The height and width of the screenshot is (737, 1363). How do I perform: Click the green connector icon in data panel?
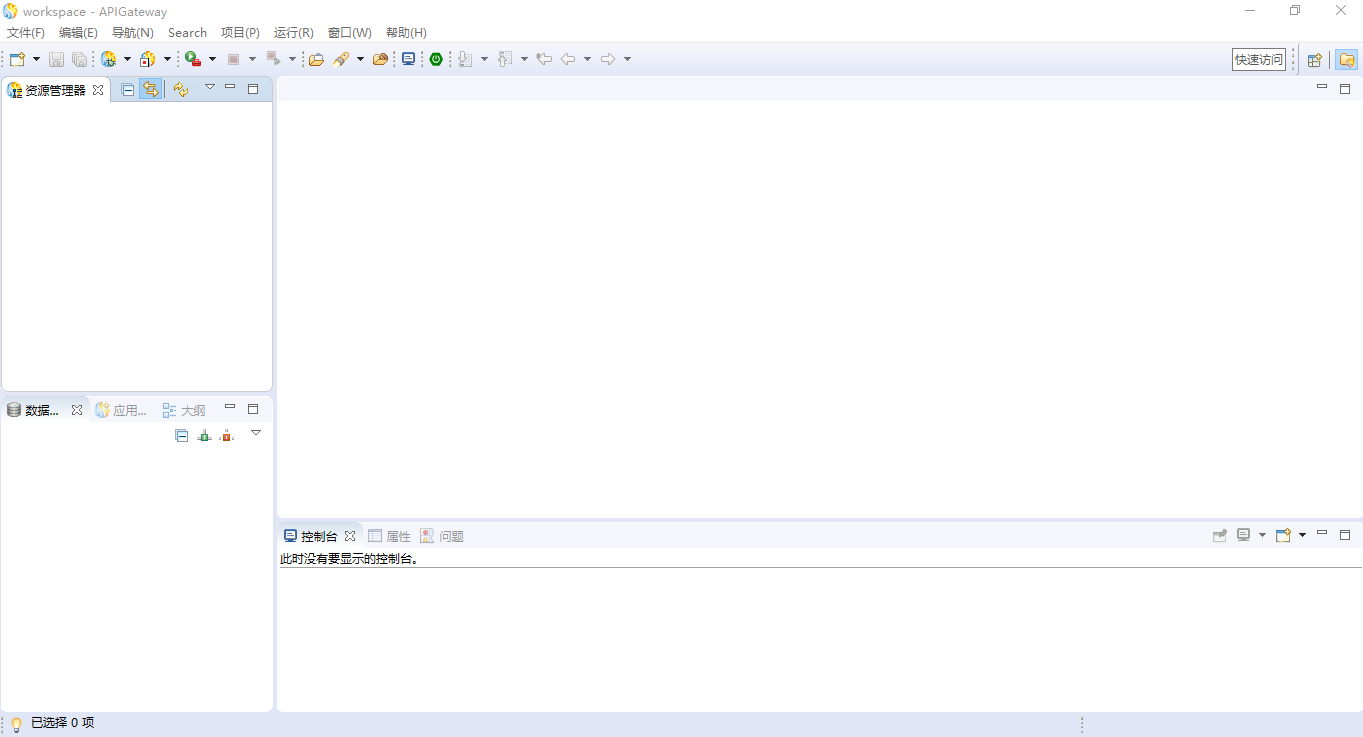click(x=204, y=435)
